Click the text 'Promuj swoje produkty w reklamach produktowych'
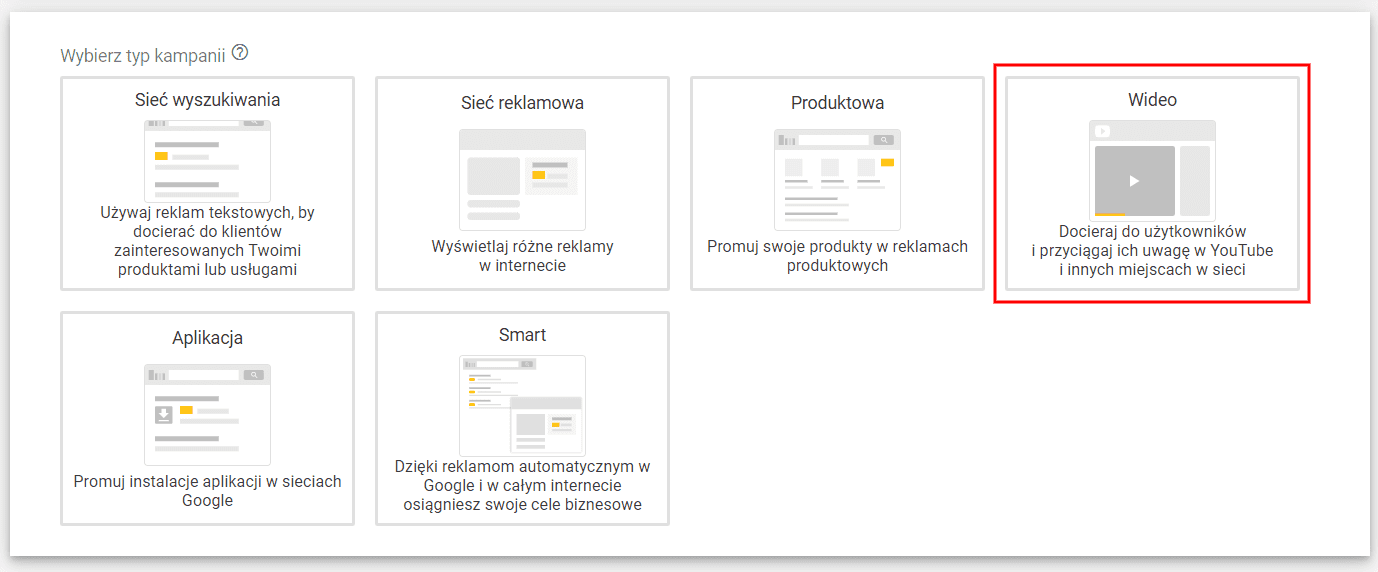This screenshot has height=572, width=1378. [x=837, y=256]
